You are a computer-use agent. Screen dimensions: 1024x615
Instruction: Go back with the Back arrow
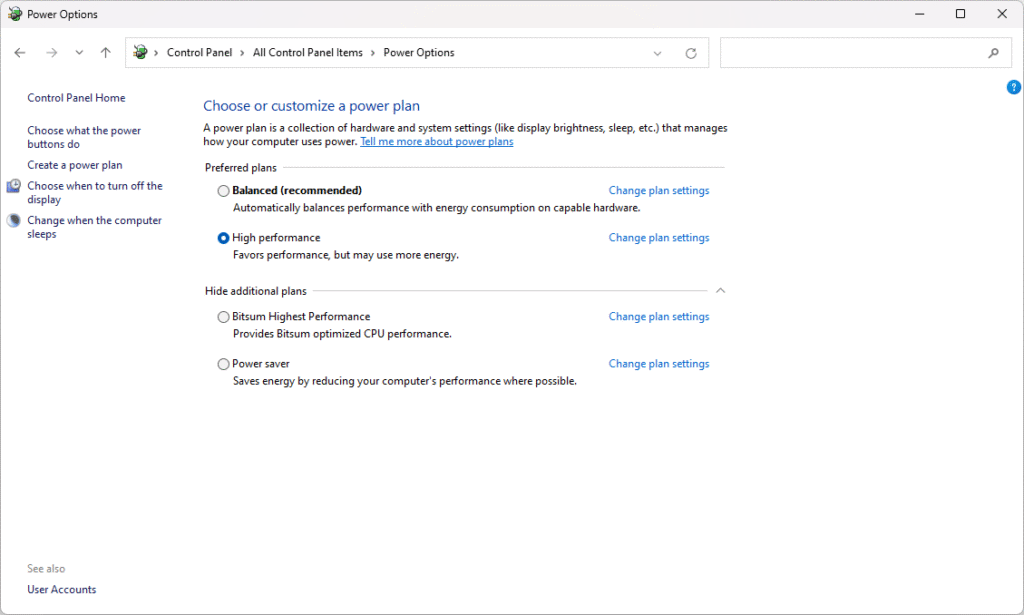[x=20, y=53]
